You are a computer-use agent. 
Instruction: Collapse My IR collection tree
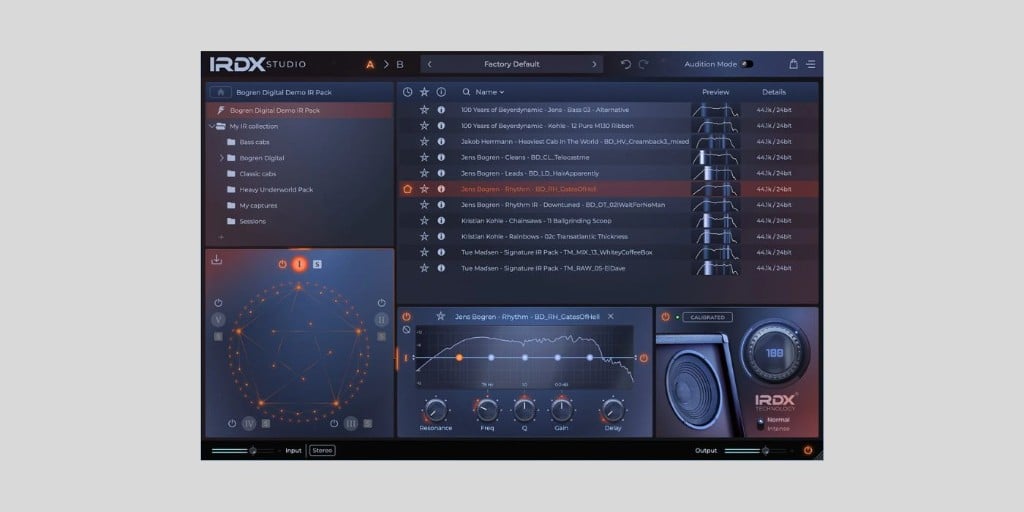coord(212,126)
